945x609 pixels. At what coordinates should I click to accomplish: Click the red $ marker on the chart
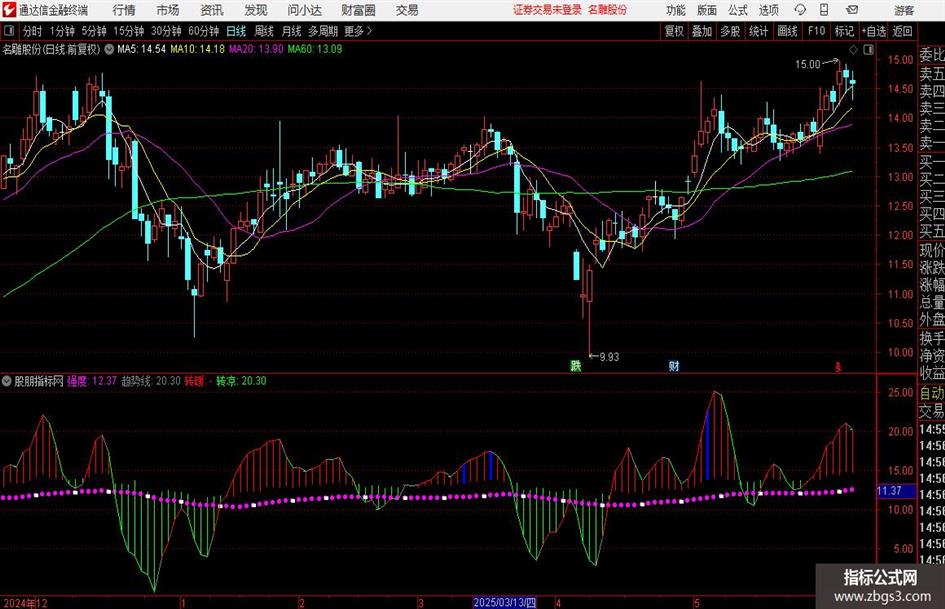[837, 366]
